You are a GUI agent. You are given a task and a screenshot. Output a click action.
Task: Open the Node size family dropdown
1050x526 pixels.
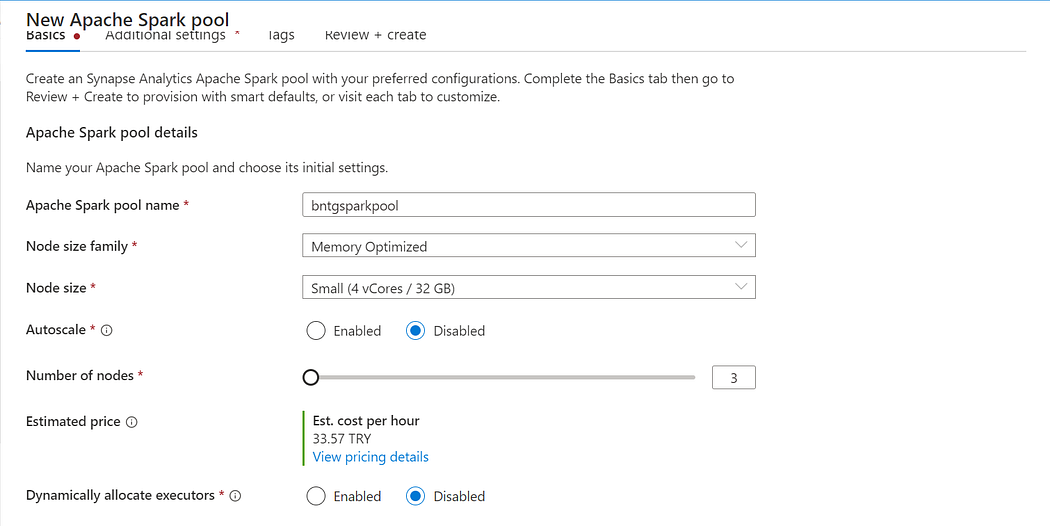click(x=528, y=246)
